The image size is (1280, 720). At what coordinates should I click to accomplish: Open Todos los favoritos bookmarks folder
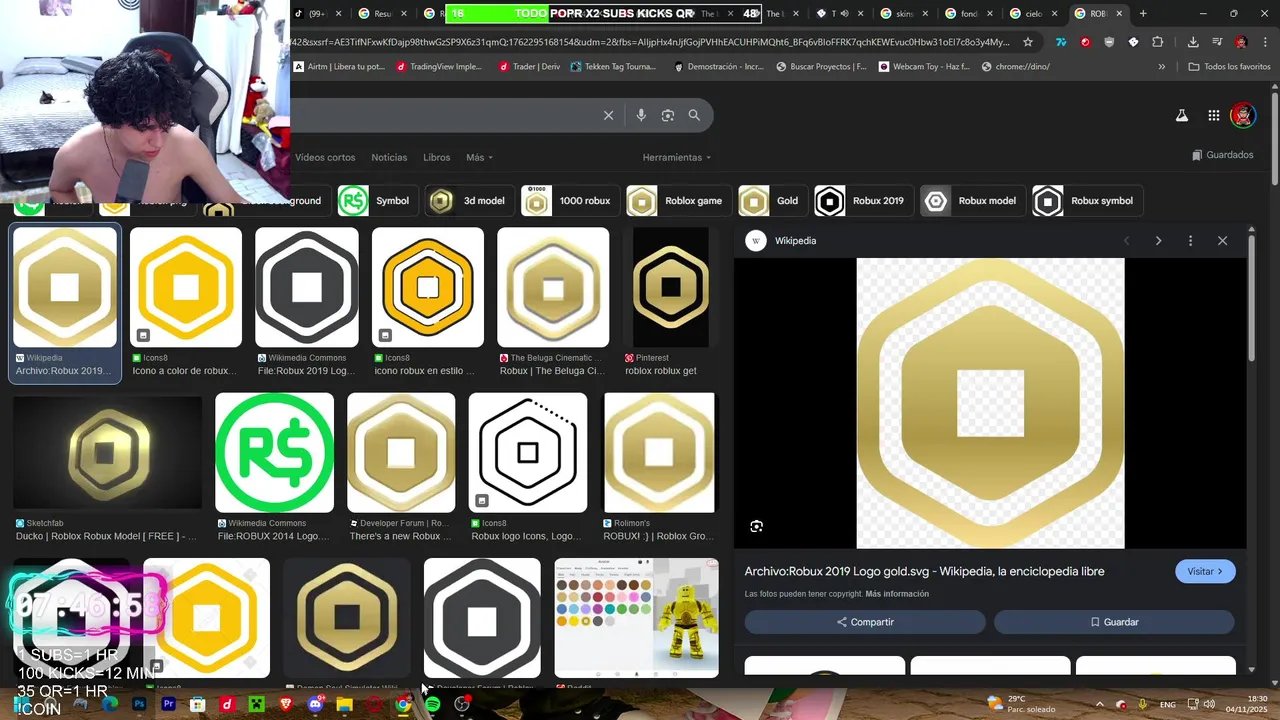coord(1229,67)
